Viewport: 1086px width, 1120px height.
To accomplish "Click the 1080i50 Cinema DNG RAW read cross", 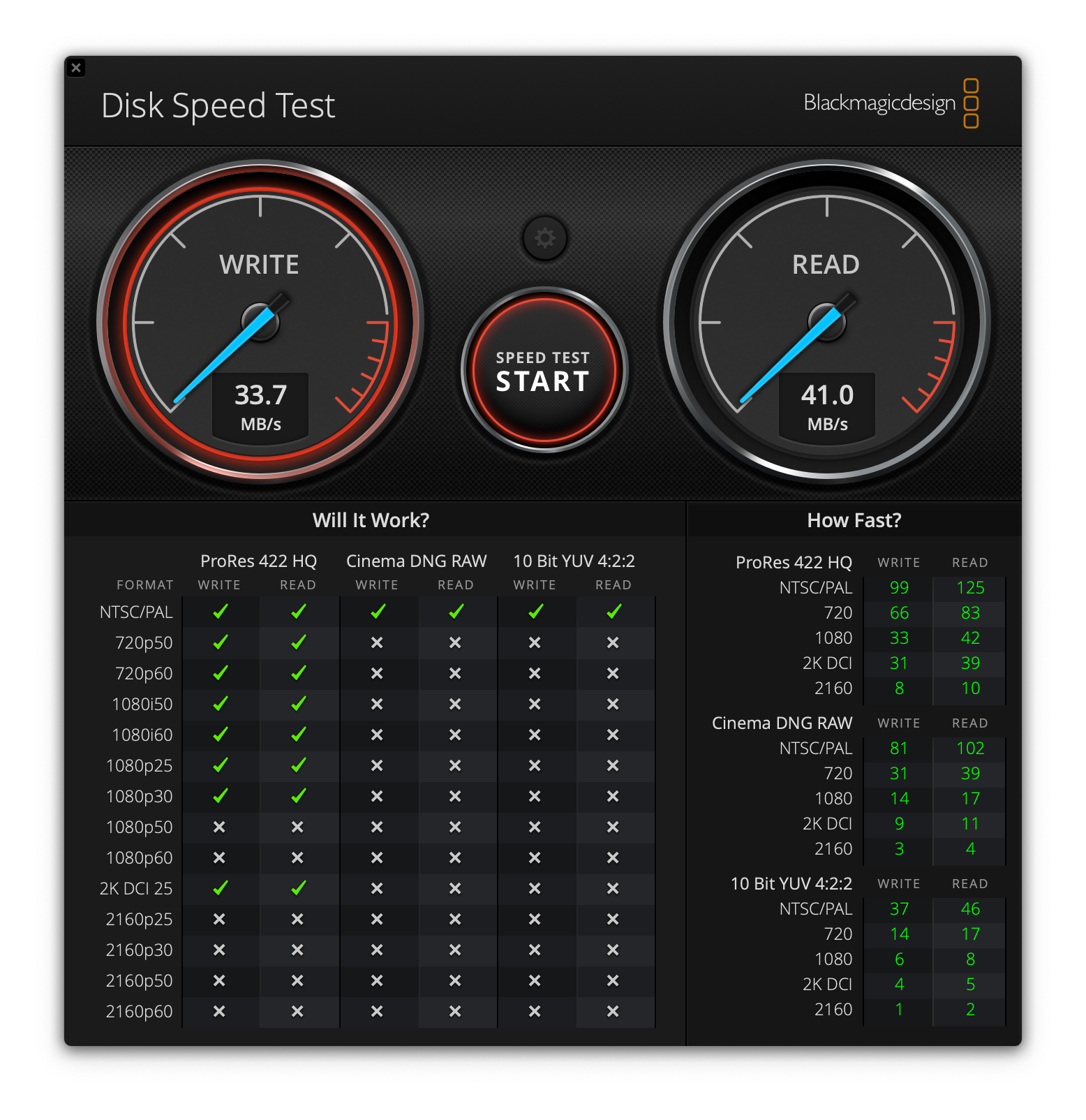I will click(455, 704).
